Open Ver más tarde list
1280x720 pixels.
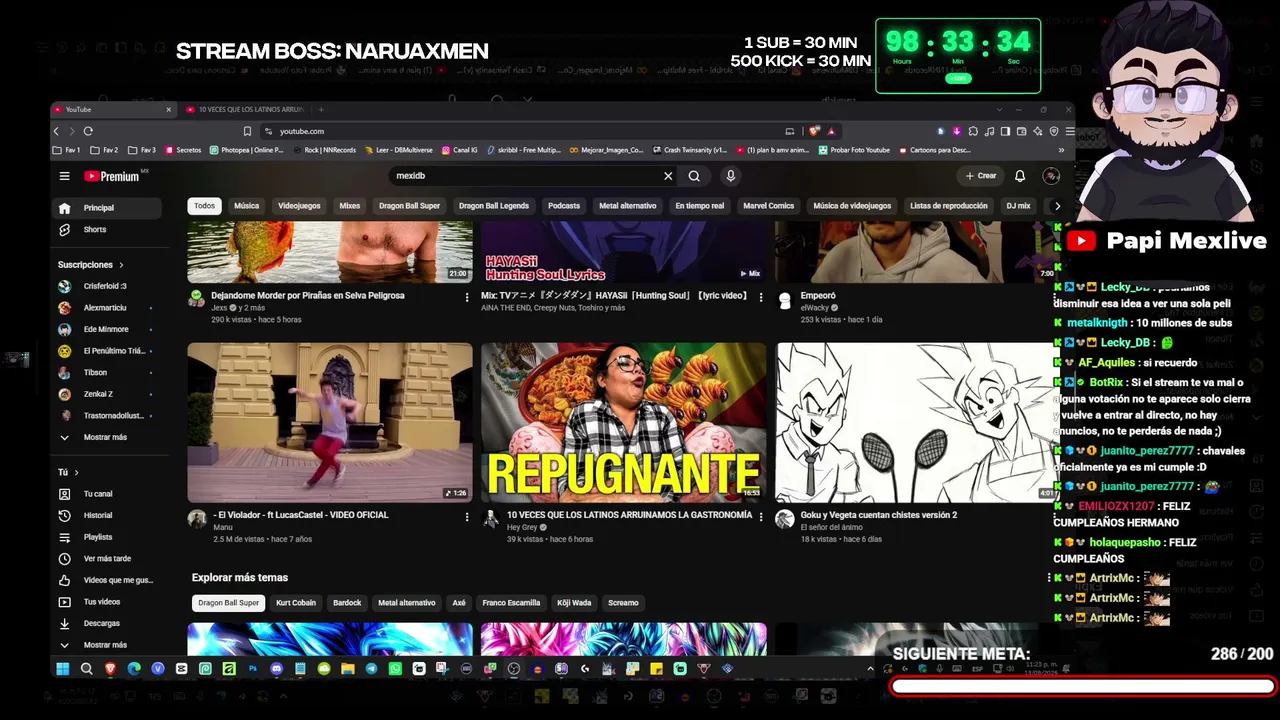coord(107,558)
